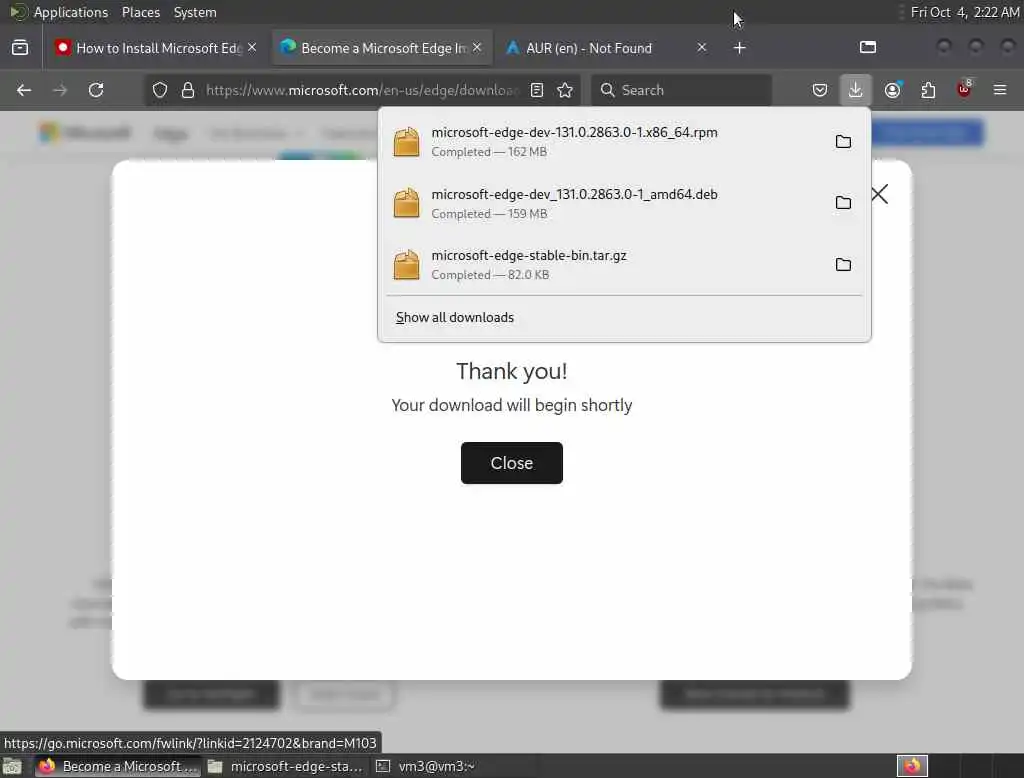Click the Close button in dialog
Viewport: 1024px width, 778px height.
point(511,463)
